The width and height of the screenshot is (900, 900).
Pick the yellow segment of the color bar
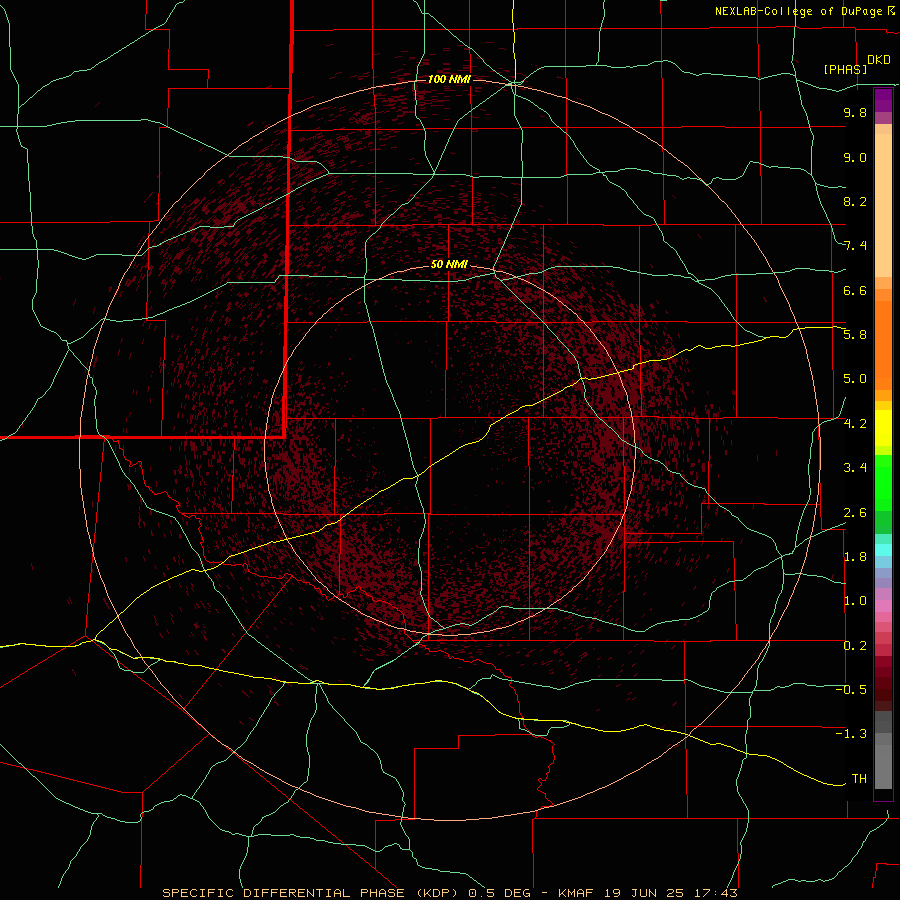coord(883,428)
